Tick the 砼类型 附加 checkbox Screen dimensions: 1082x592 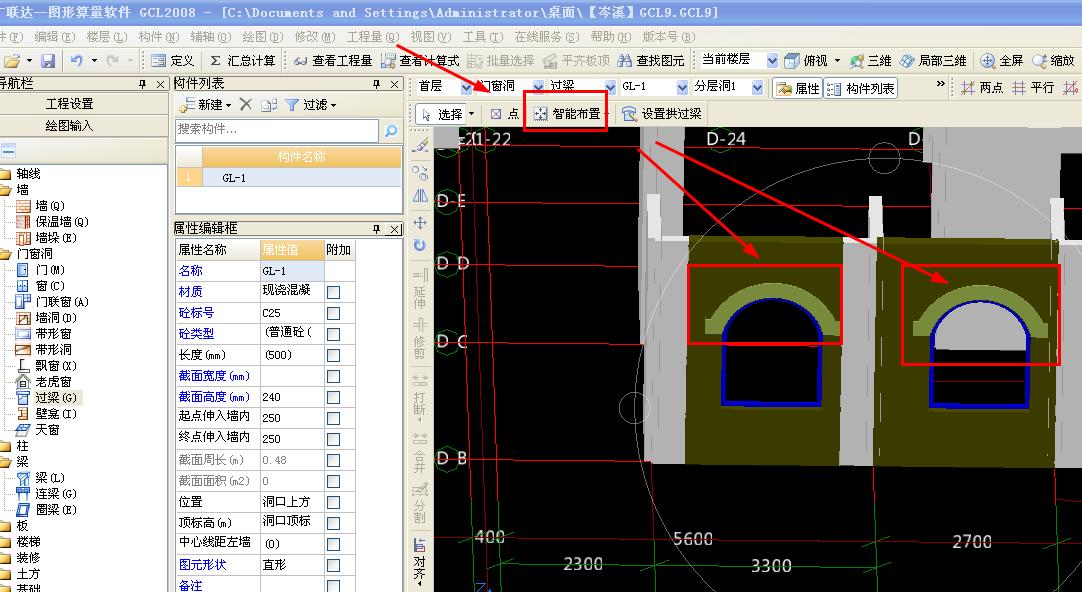point(333,335)
